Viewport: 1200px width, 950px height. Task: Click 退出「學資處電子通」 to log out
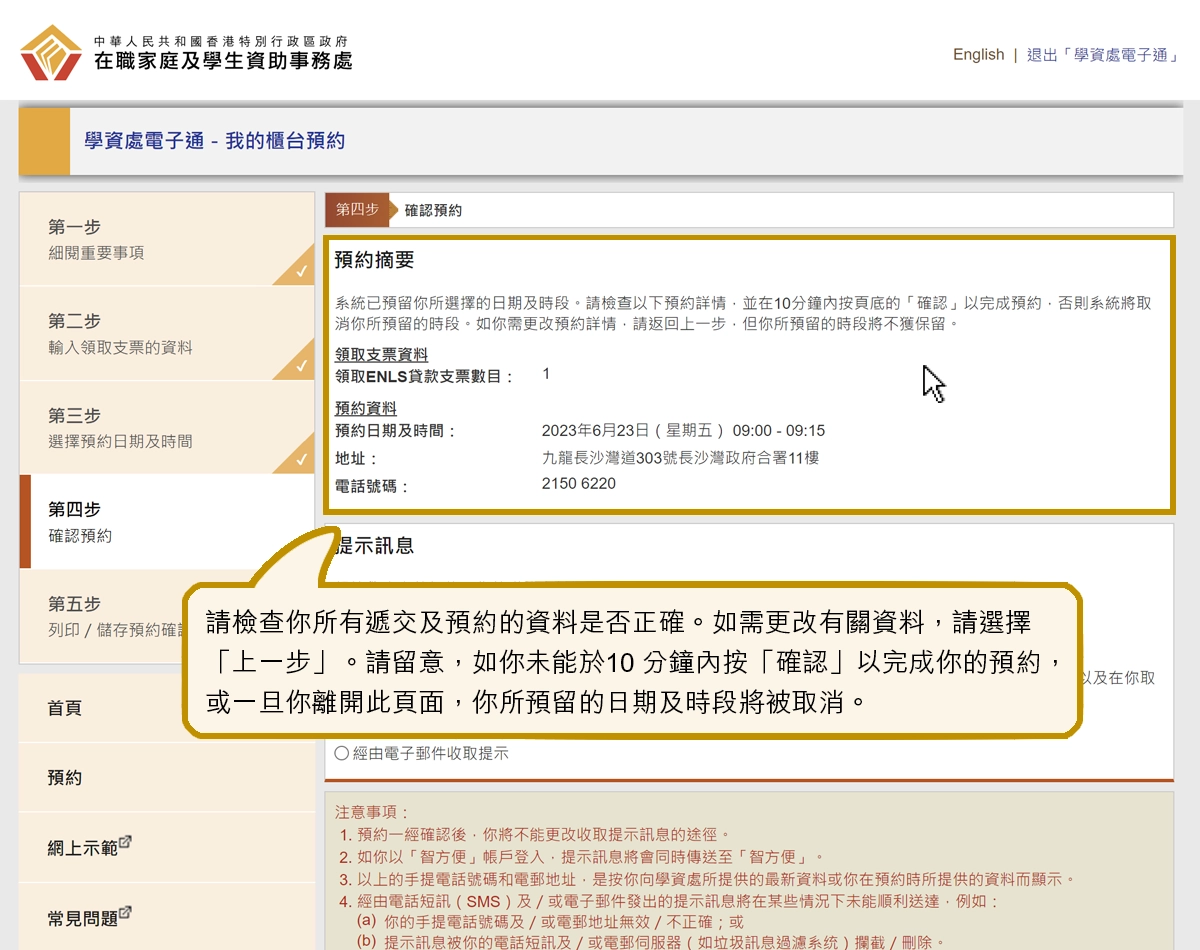pos(1103,55)
